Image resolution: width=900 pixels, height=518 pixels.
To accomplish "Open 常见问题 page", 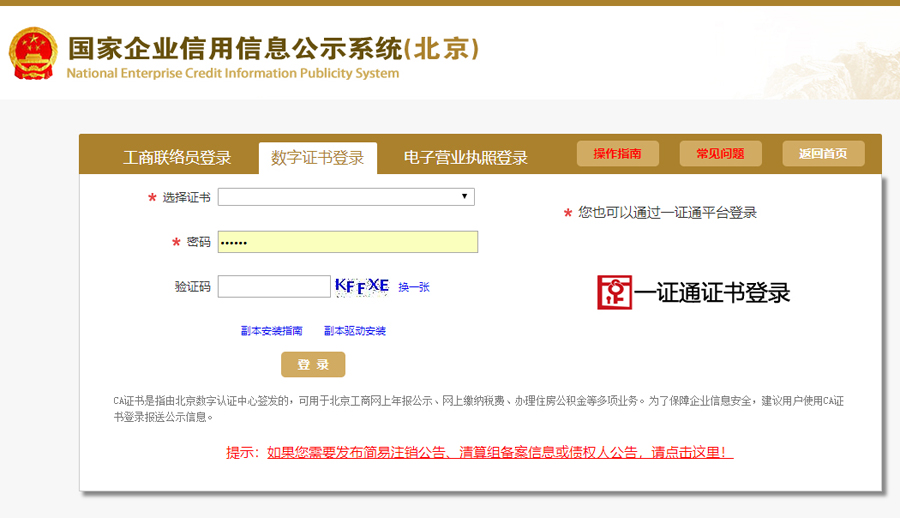I will coord(720,153).
